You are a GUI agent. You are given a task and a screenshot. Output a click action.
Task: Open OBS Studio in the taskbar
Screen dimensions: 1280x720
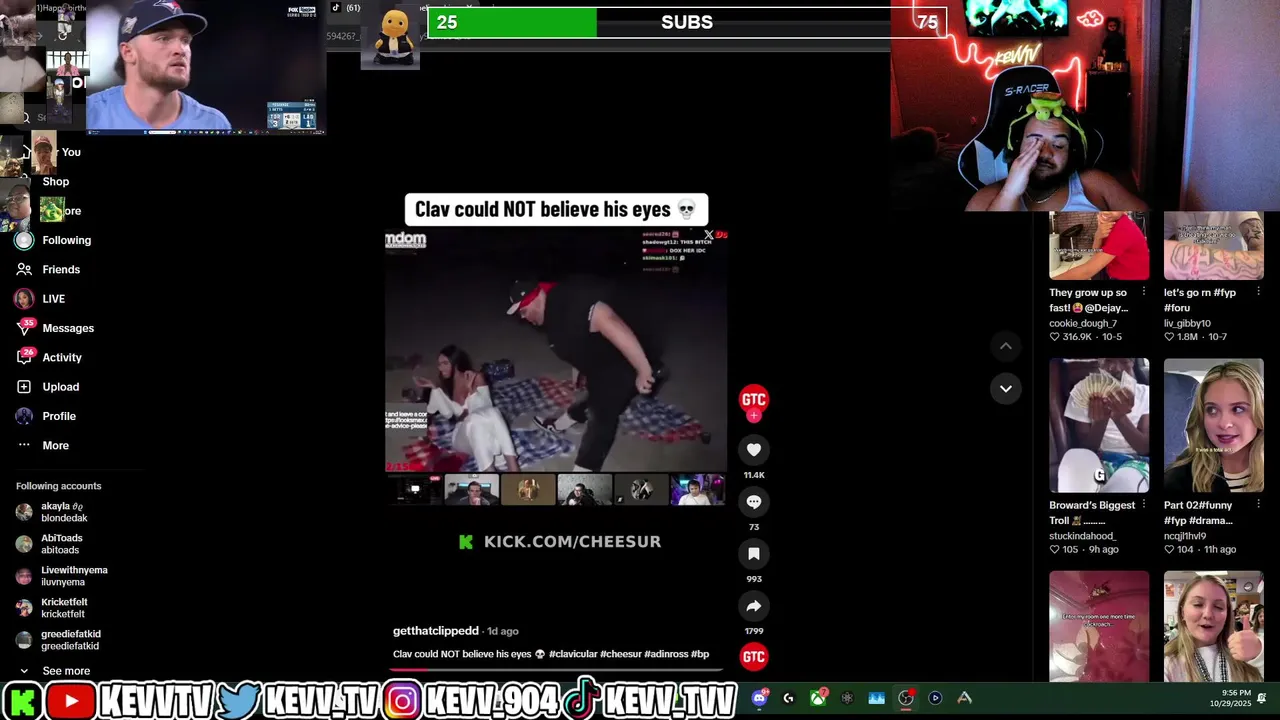coord(906,698)
